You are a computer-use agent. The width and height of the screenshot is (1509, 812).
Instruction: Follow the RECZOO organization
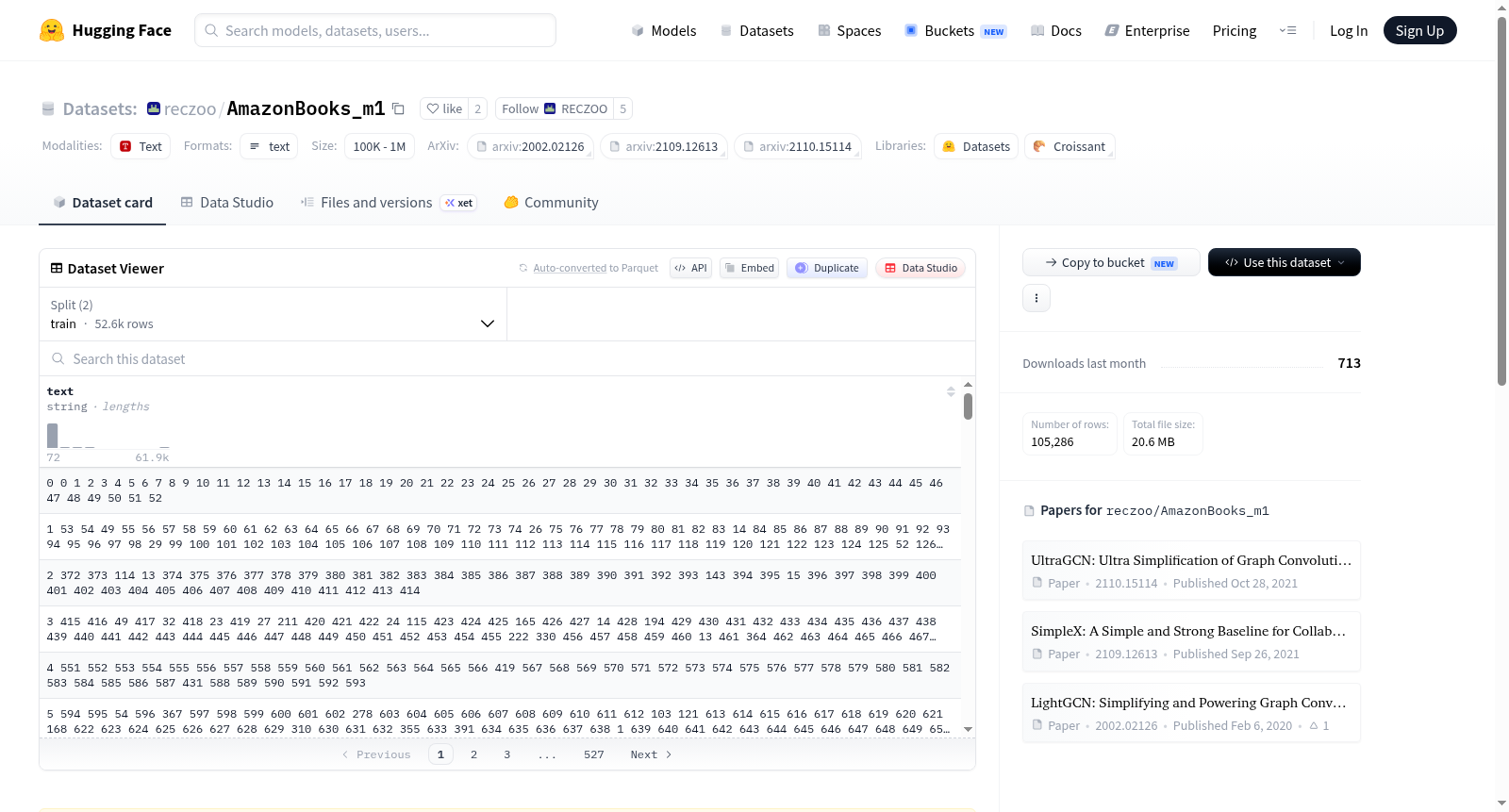click(555, 108)
